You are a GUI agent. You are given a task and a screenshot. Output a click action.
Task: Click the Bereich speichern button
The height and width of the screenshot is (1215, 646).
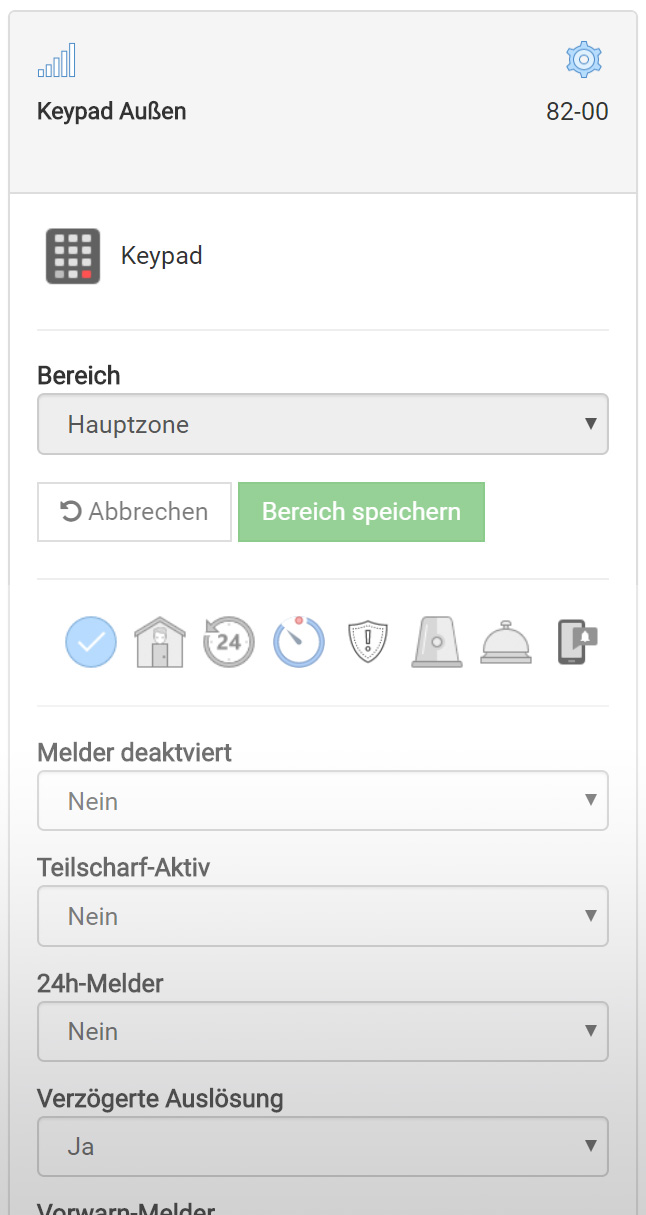tap(361, 512)
